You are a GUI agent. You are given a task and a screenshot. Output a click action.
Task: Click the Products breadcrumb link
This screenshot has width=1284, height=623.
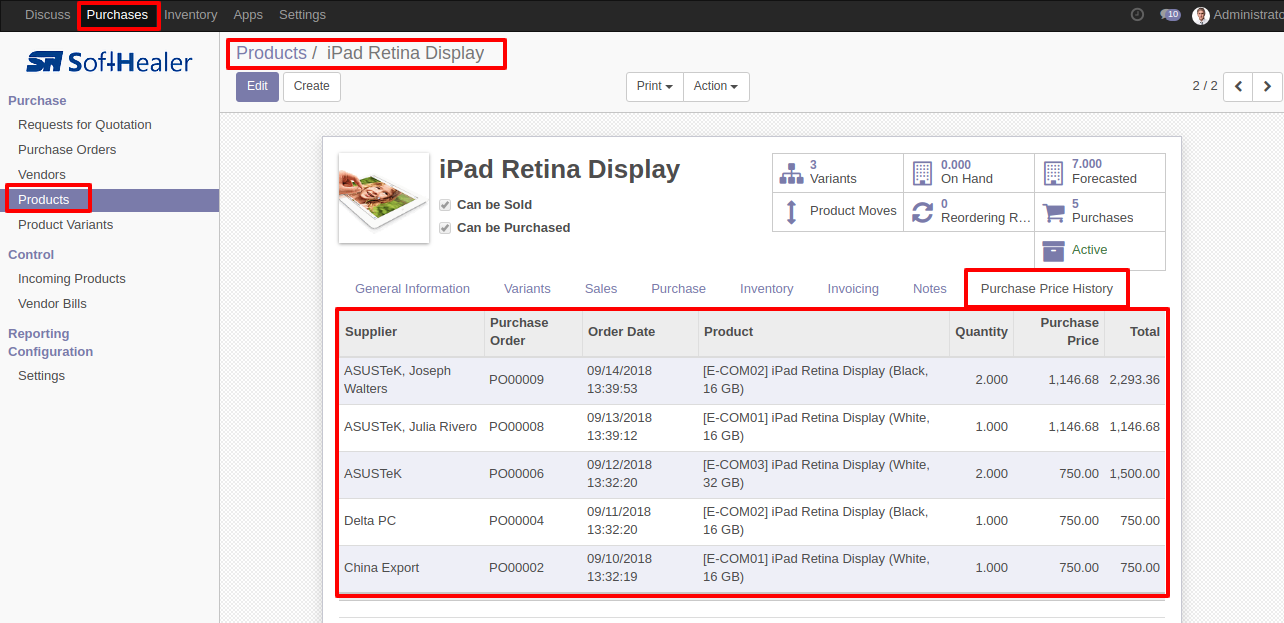(271, 53)
